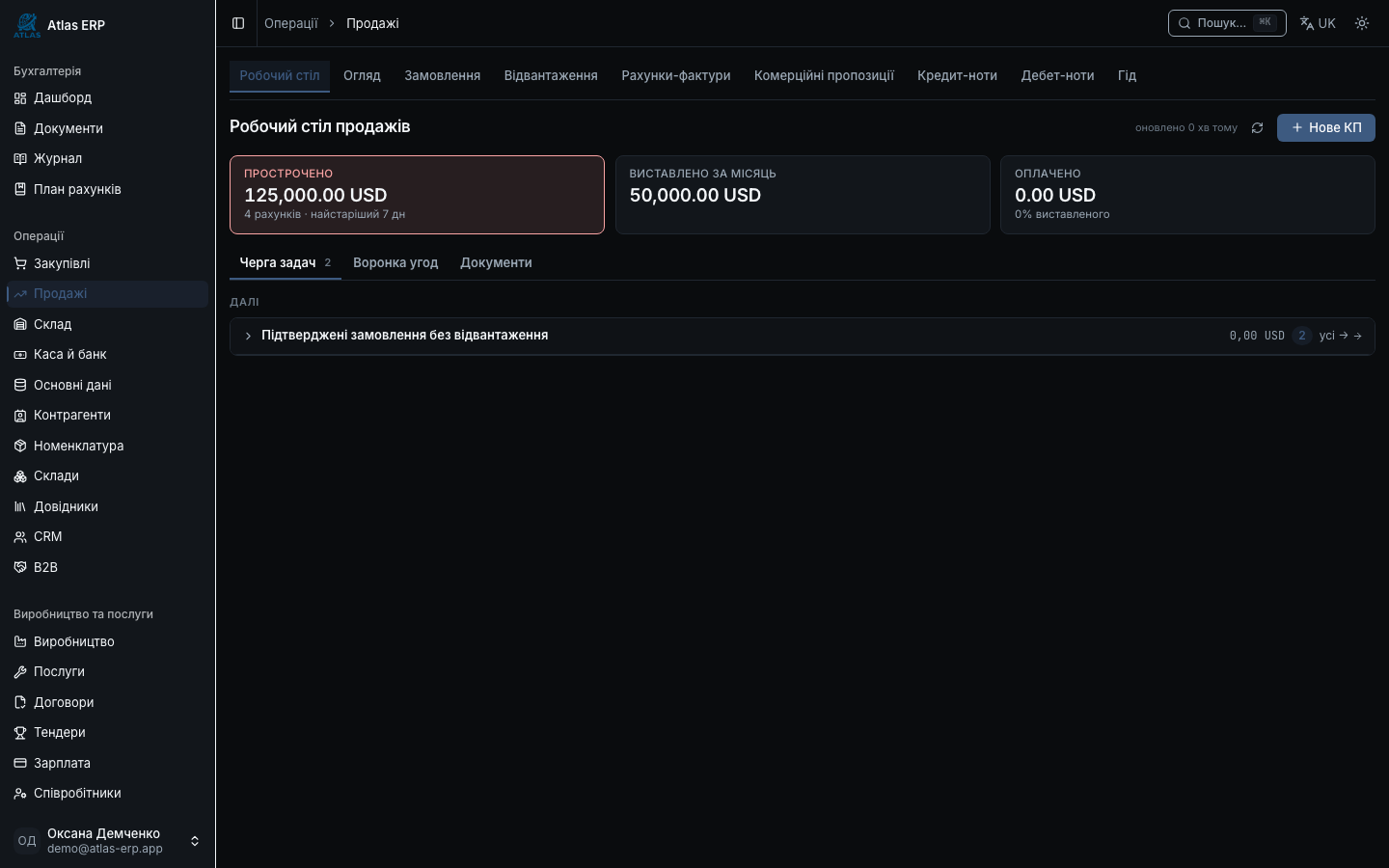Open the Кредит-ноти tab
This screenshot has height=868, width=1389.
(x=957, y=75)
